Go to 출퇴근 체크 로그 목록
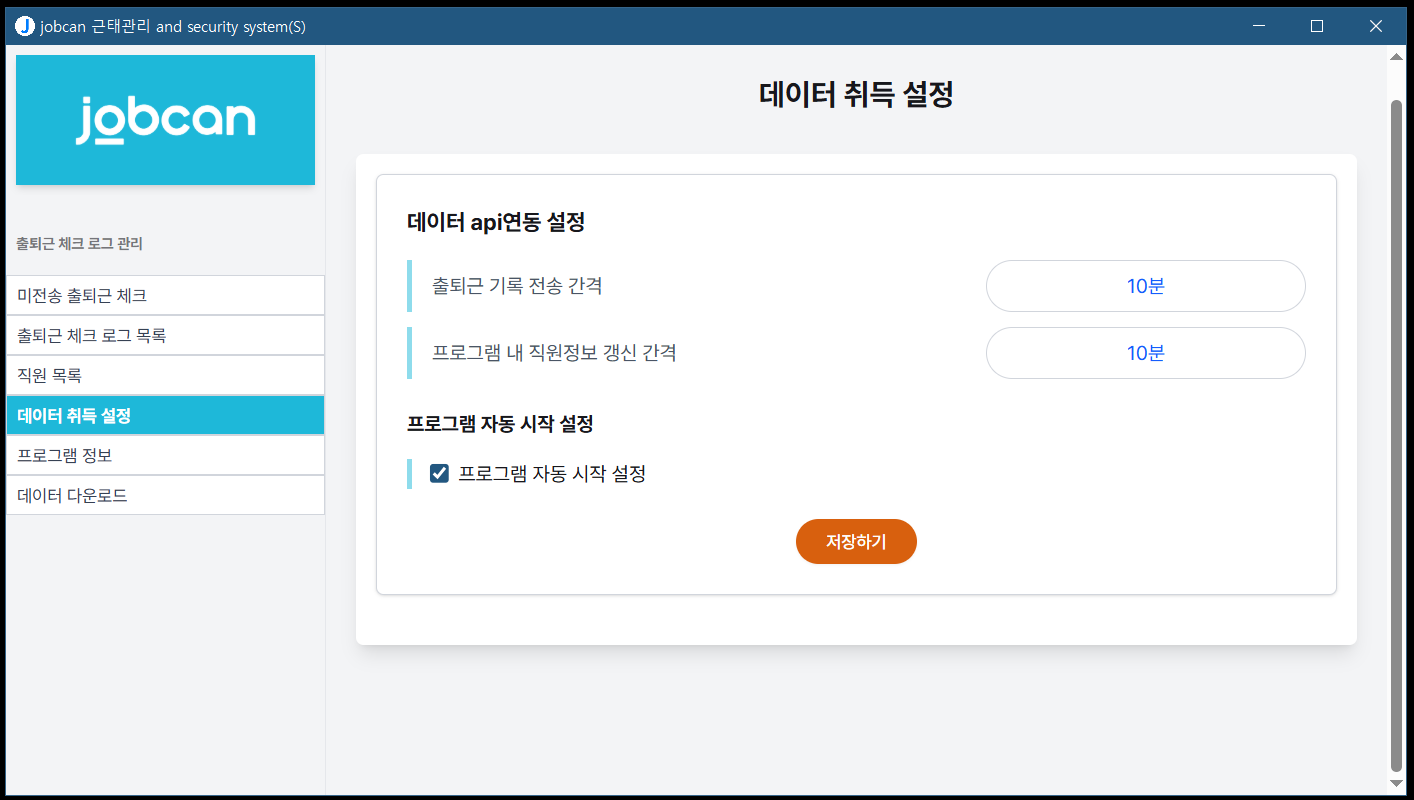The width and height of the screenshot is (1414, 800). [x=165, y=335]
